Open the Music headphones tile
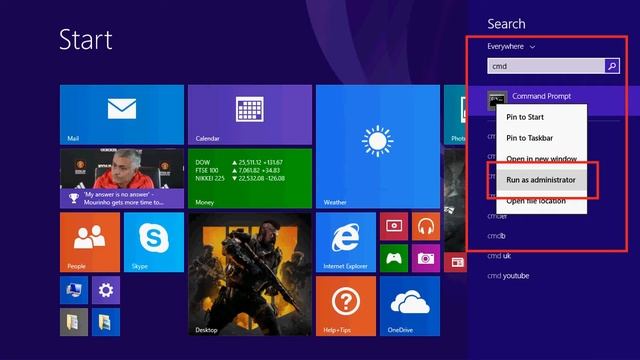The width and height of the screenshot is (640, 360). coord(426,227)
